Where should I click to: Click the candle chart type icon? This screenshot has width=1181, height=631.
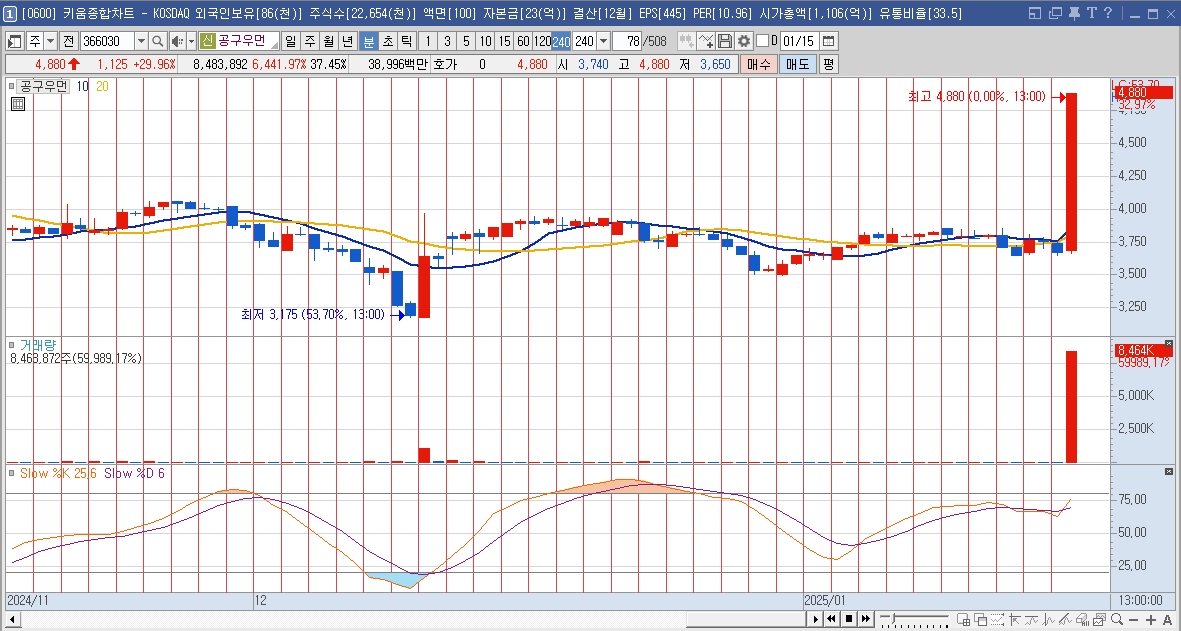(x=685, y=41)
